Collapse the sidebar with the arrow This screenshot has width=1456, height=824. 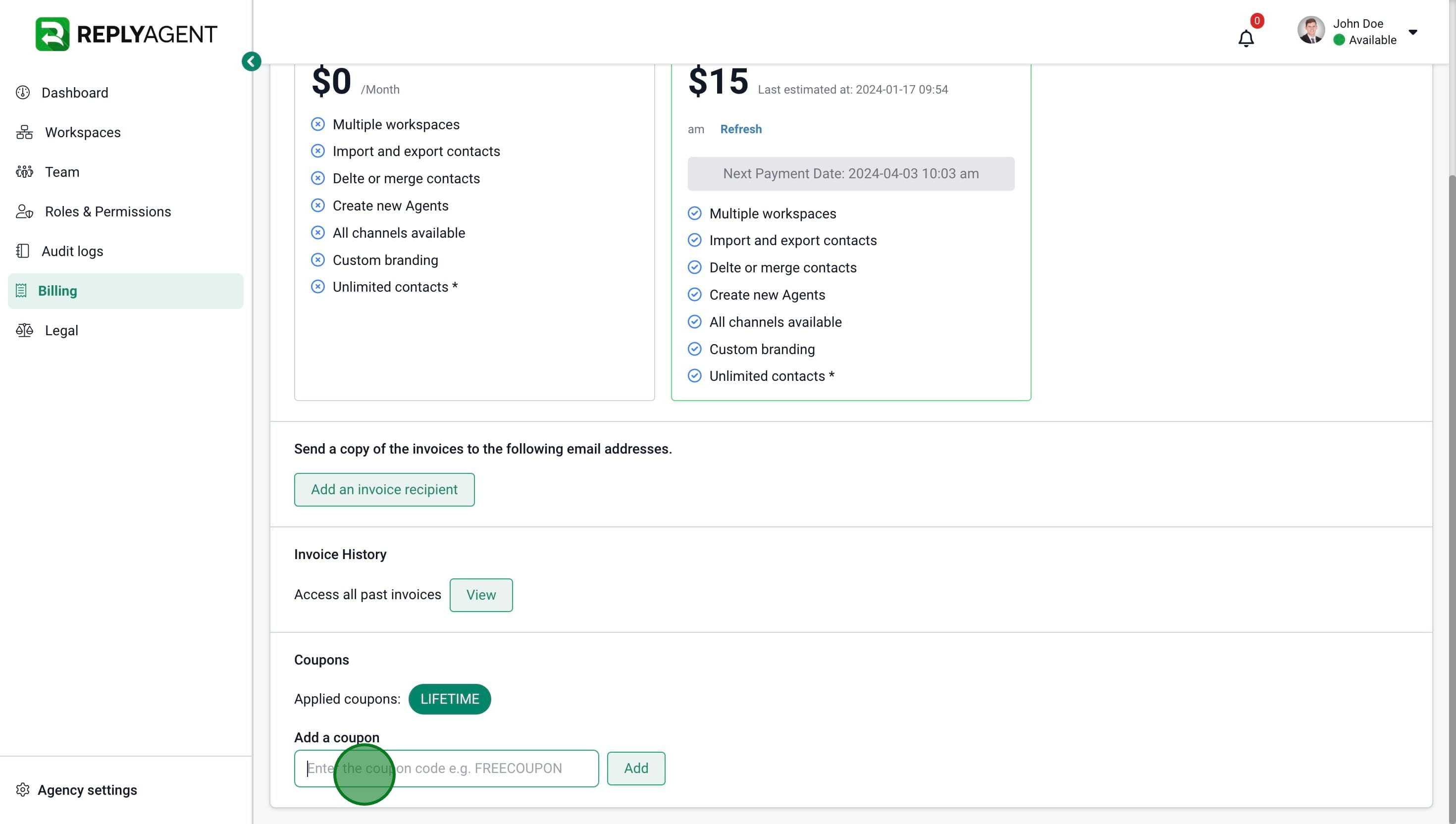(x=251, y=61)
